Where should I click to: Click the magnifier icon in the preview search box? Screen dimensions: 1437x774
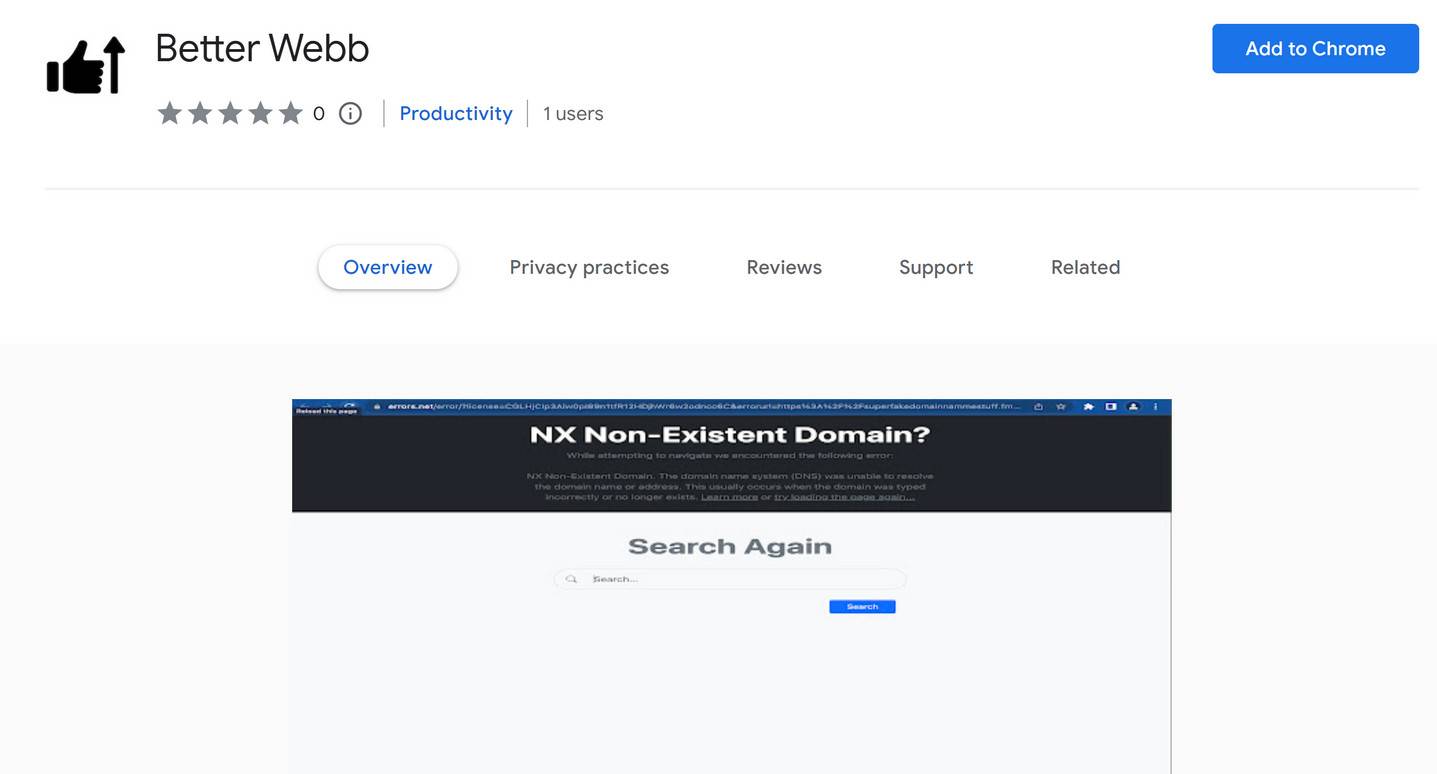[571, 579]
